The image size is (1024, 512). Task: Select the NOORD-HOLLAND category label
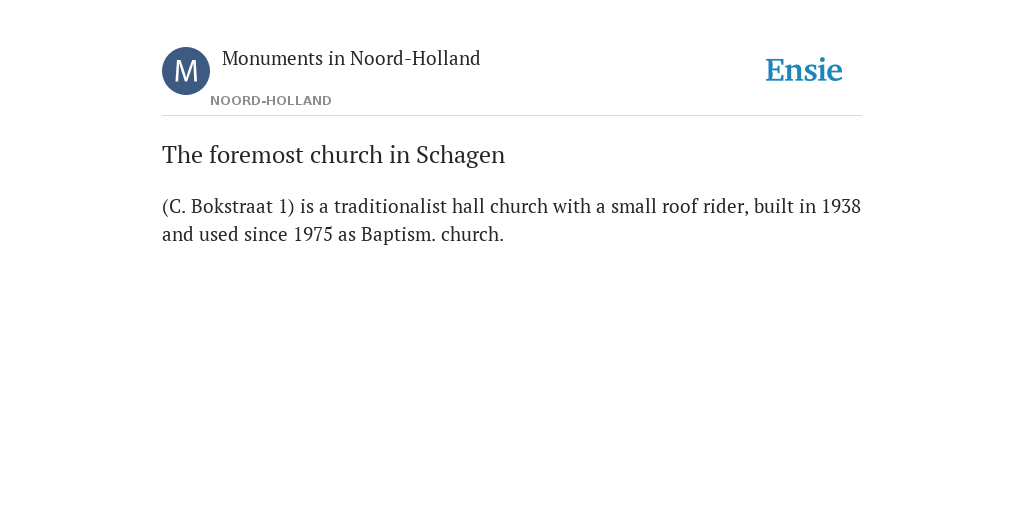coord(271,101)
